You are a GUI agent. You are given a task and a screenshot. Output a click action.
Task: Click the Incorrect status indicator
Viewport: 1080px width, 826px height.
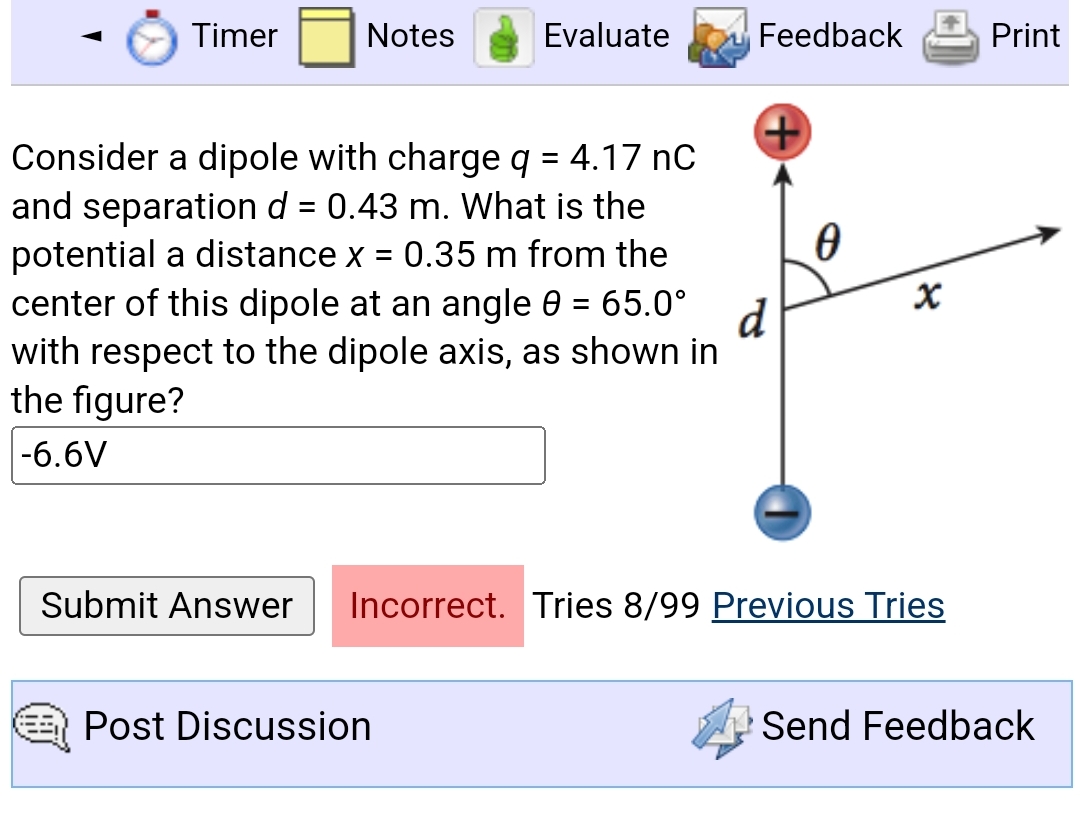click(x=428, y=605)
